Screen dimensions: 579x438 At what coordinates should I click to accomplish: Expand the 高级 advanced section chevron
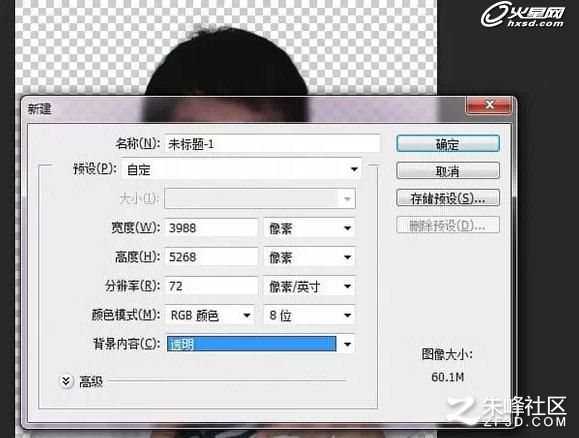[x=66, y=381]
